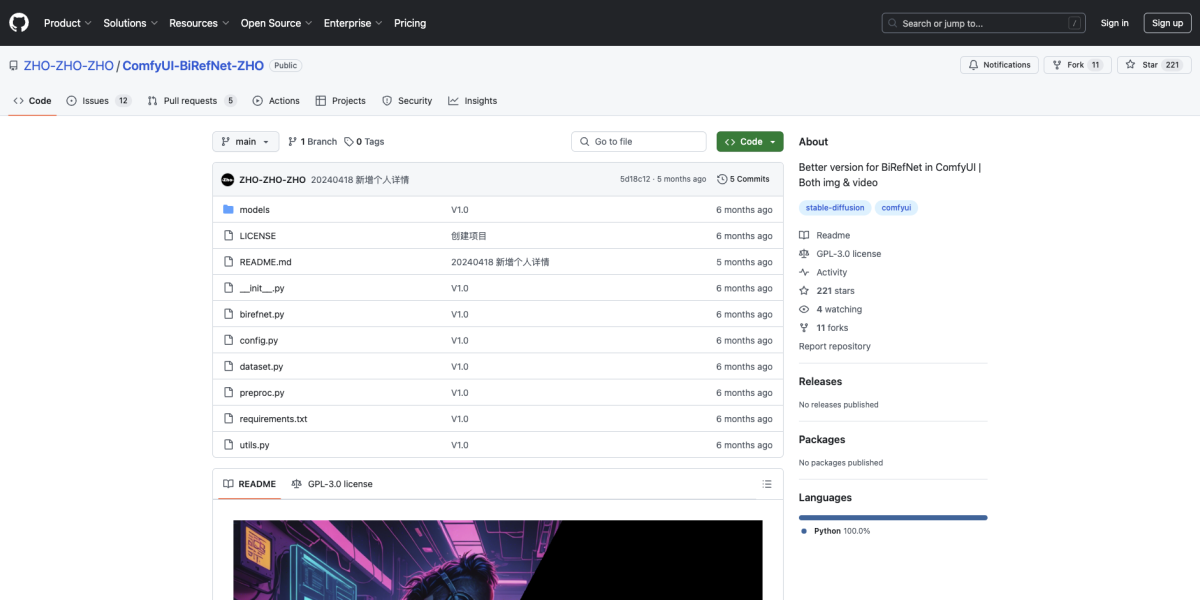This screenshot has height=600, width=1200.
Task: Click the GitHub logo icon
Action: click(20, 23)
